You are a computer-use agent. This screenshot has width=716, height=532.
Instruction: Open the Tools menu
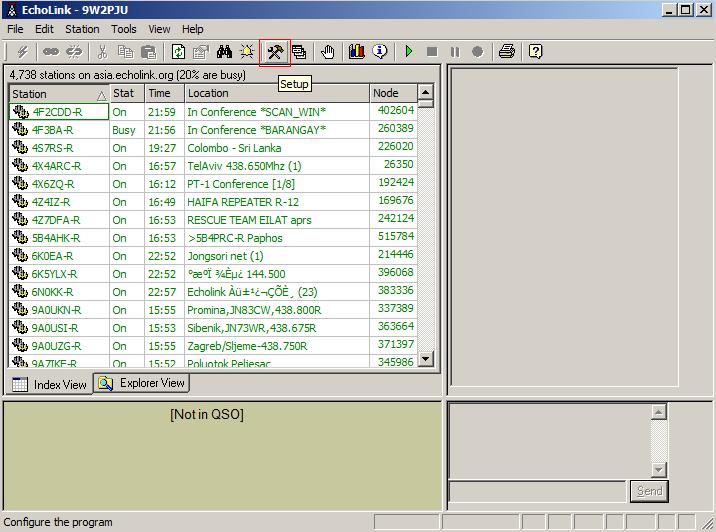click(x=124, y=29)
